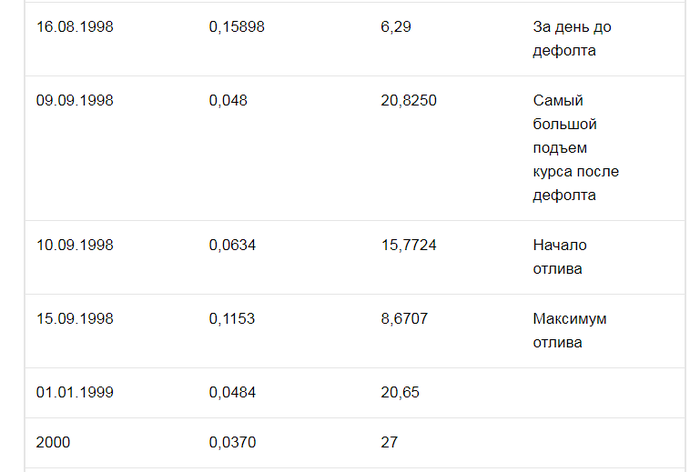Select the note "Максимум отлива"
The height and width of the screenshot is (472, 700).
(570, 330)
